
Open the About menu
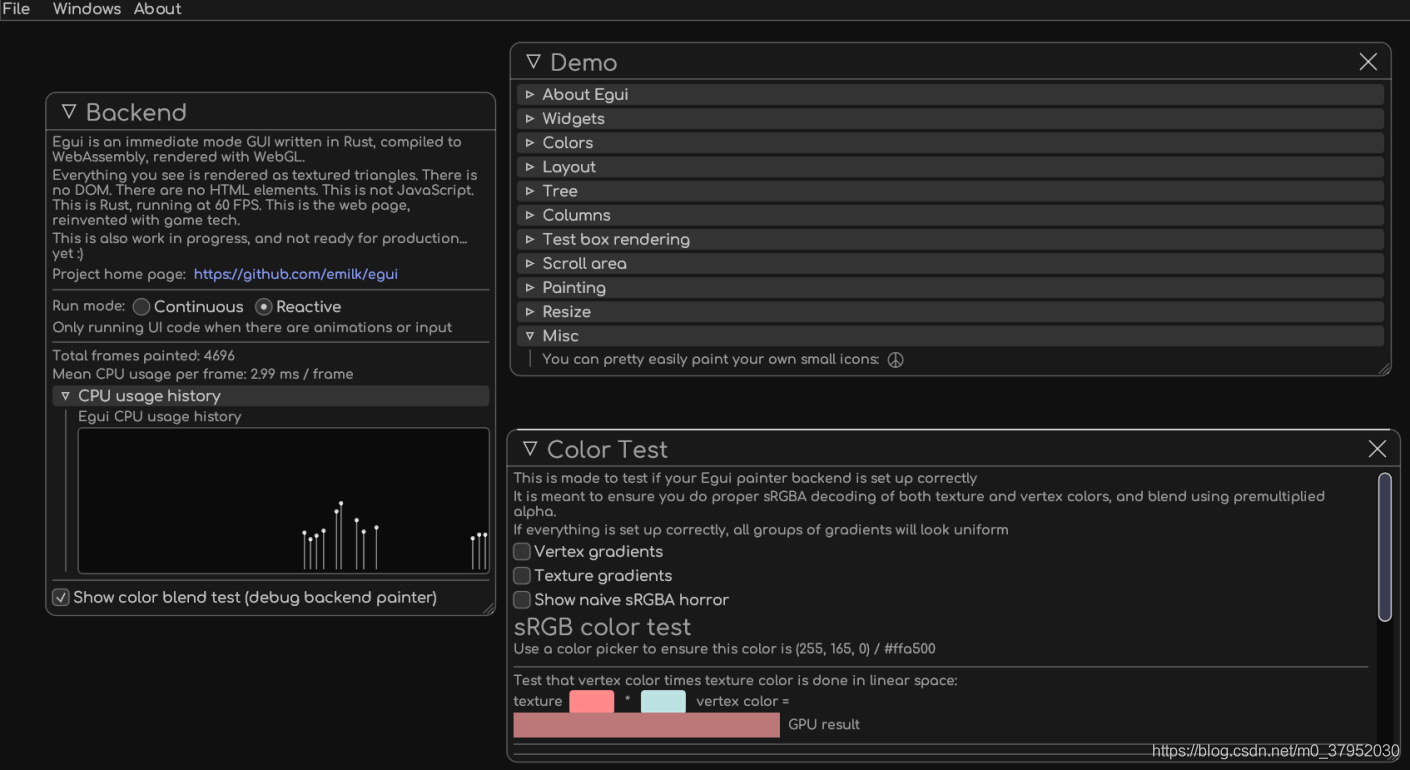(158, 9)
